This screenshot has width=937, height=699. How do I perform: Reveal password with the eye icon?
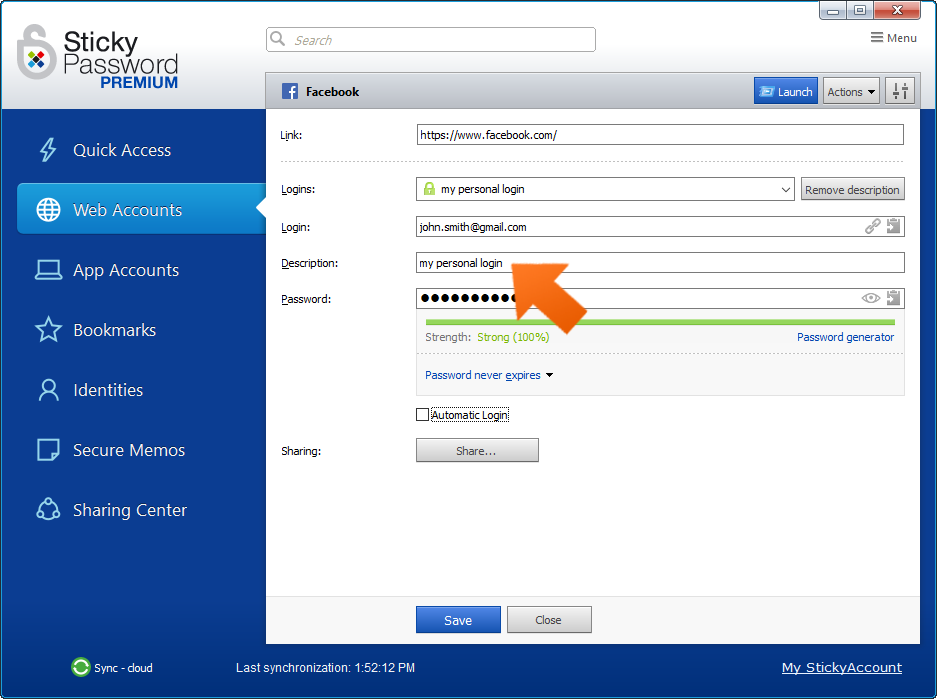871,298
